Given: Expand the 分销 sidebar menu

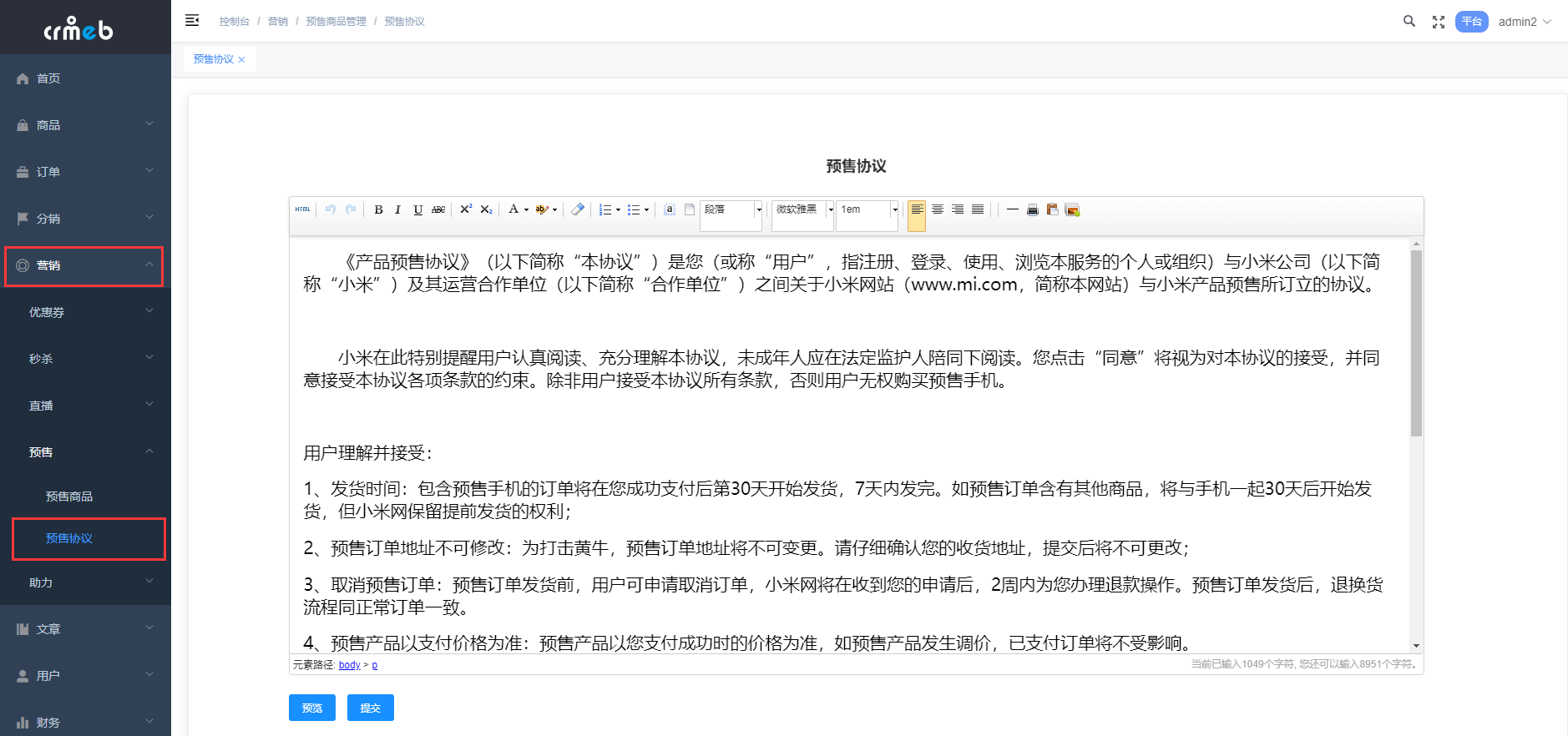Looking at the screenshot, I should pyautogui.click(x=85, y=219).
